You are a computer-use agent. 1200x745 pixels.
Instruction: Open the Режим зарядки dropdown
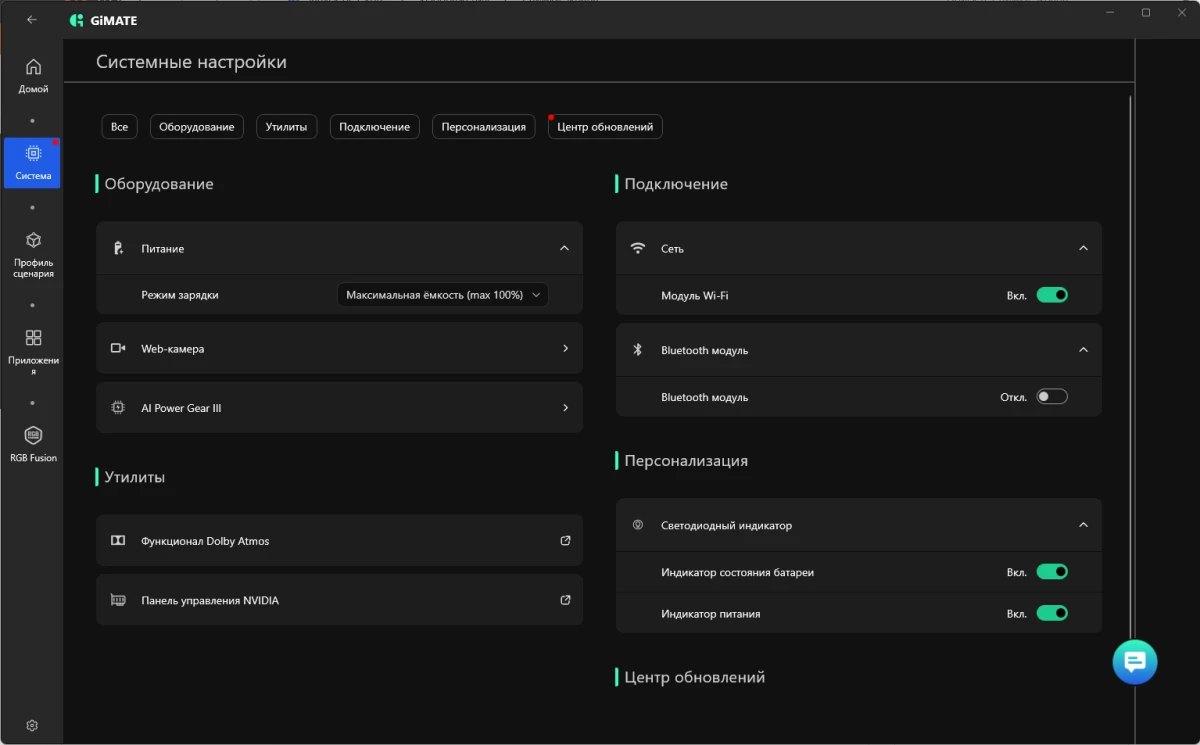[x=442, y=295]
